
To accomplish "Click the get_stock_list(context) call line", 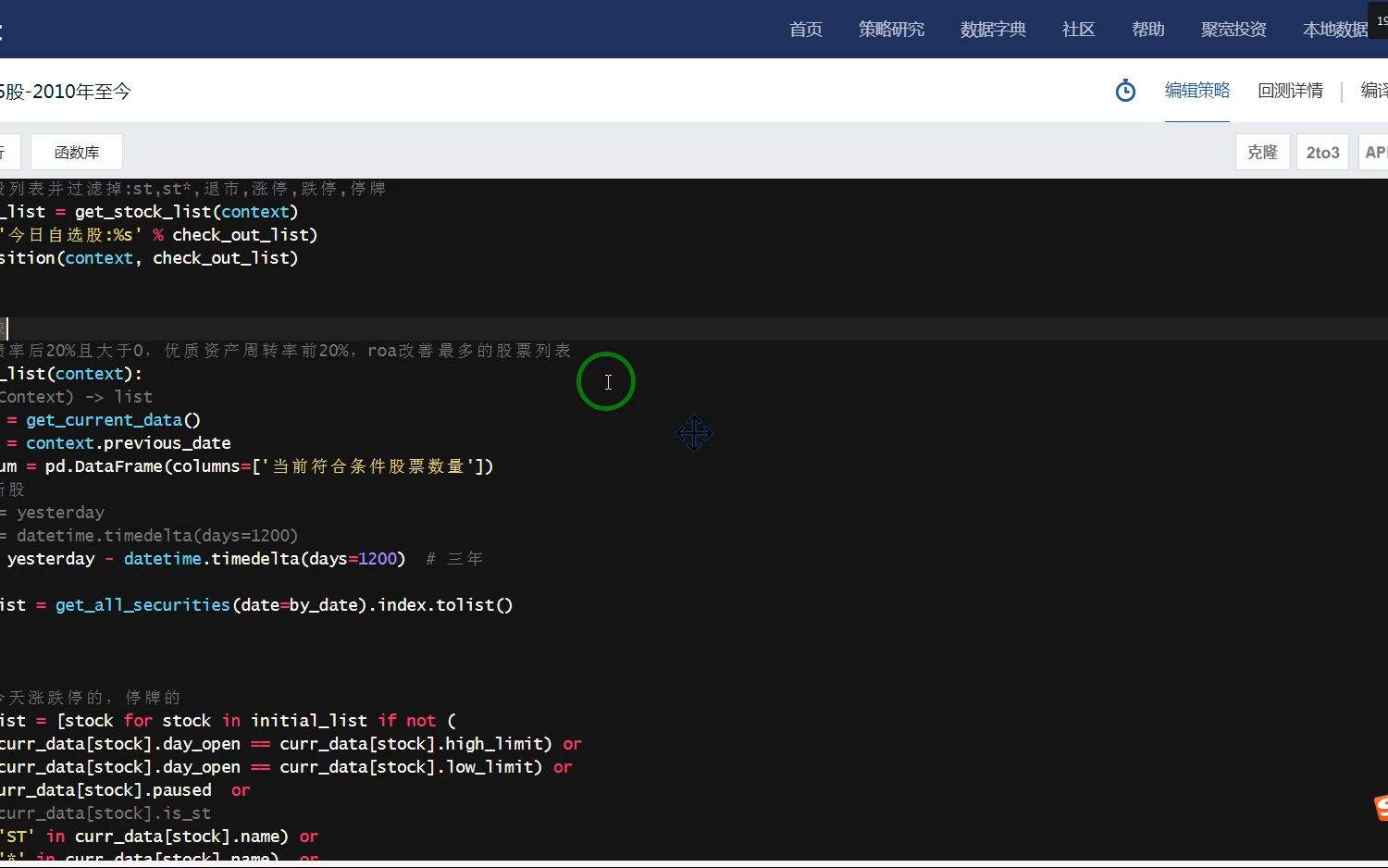I will click(x=149, y=212).
